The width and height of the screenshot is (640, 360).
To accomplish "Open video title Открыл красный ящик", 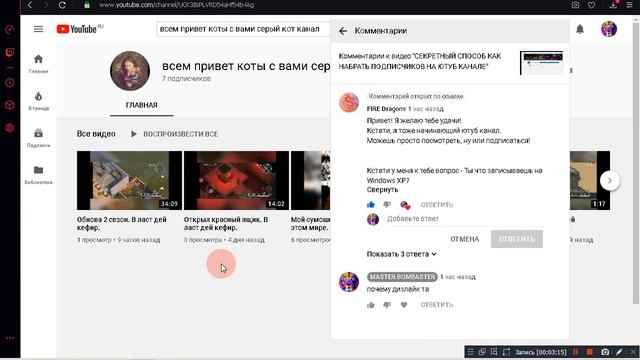I will coord(226,223).
